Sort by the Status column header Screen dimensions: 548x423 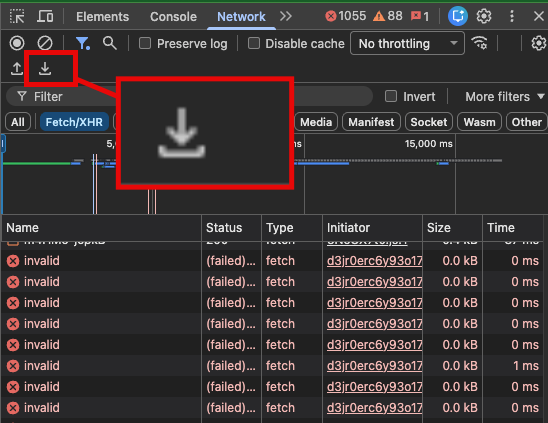tap(232, 228)
